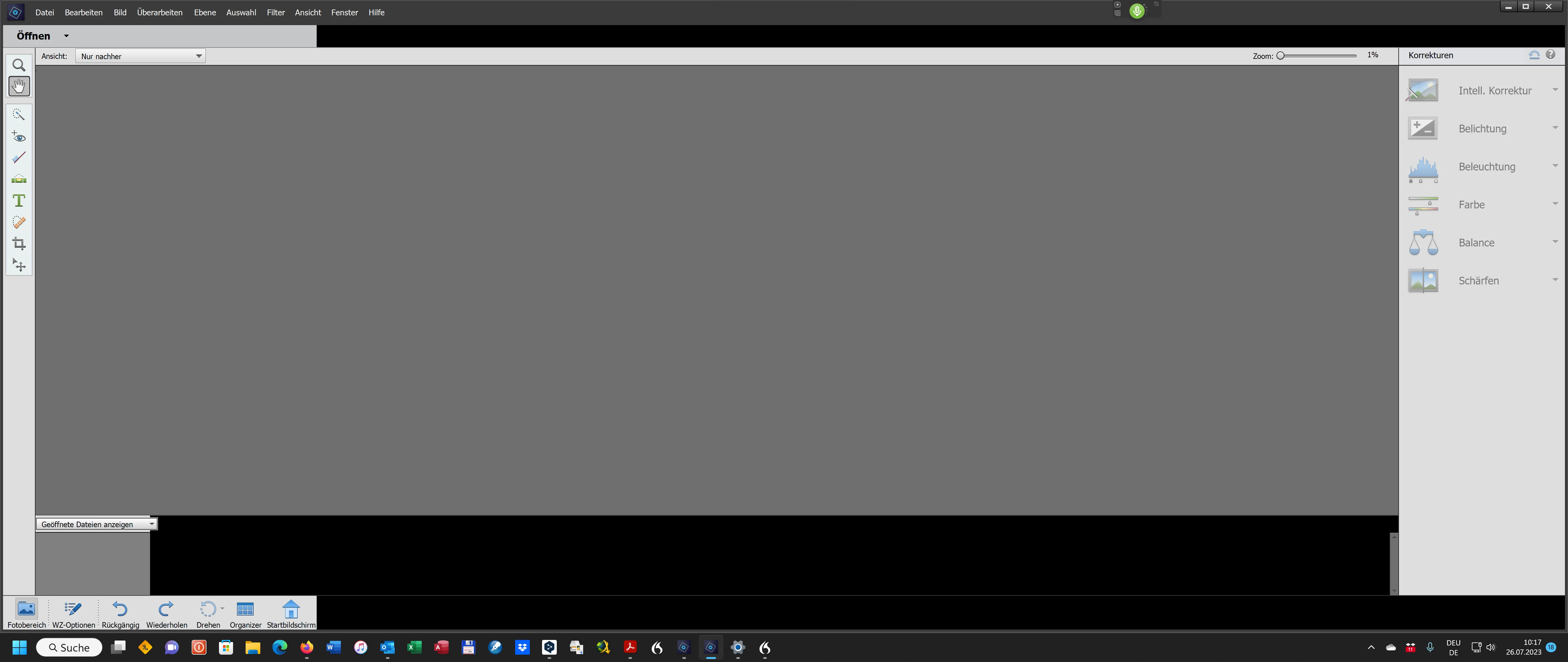Select the Spot Healing brush tool
This screenshot has width=1568, height=662.
click(x=19, y=222)
